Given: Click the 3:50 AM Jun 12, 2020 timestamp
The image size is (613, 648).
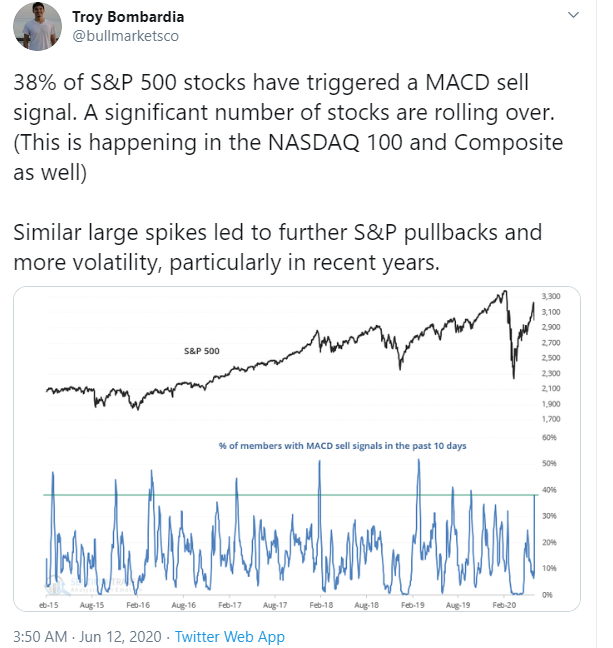Looking at the screenshot, I should coord(87,636).
